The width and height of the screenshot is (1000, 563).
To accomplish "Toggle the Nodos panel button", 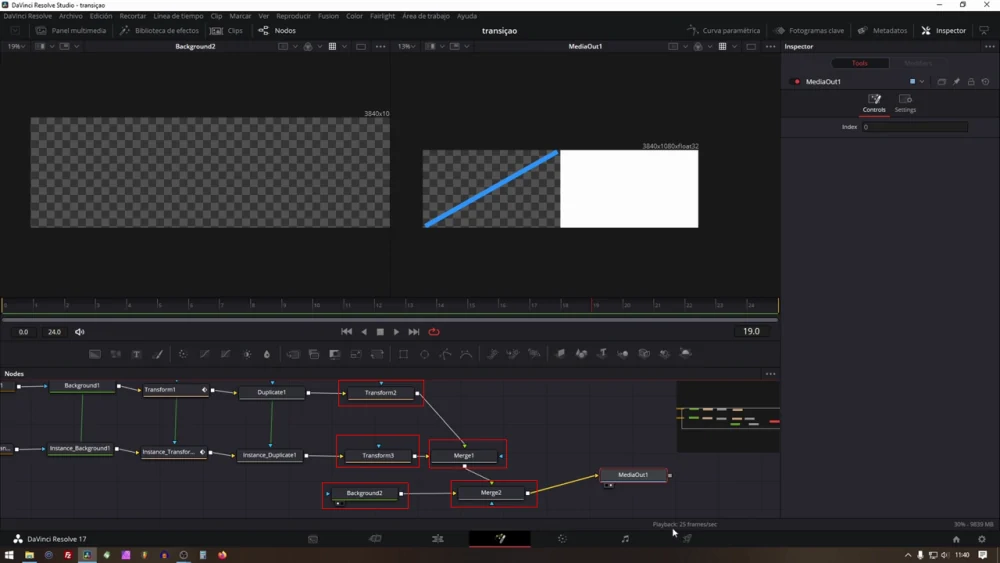I will [x=277, y=31].
